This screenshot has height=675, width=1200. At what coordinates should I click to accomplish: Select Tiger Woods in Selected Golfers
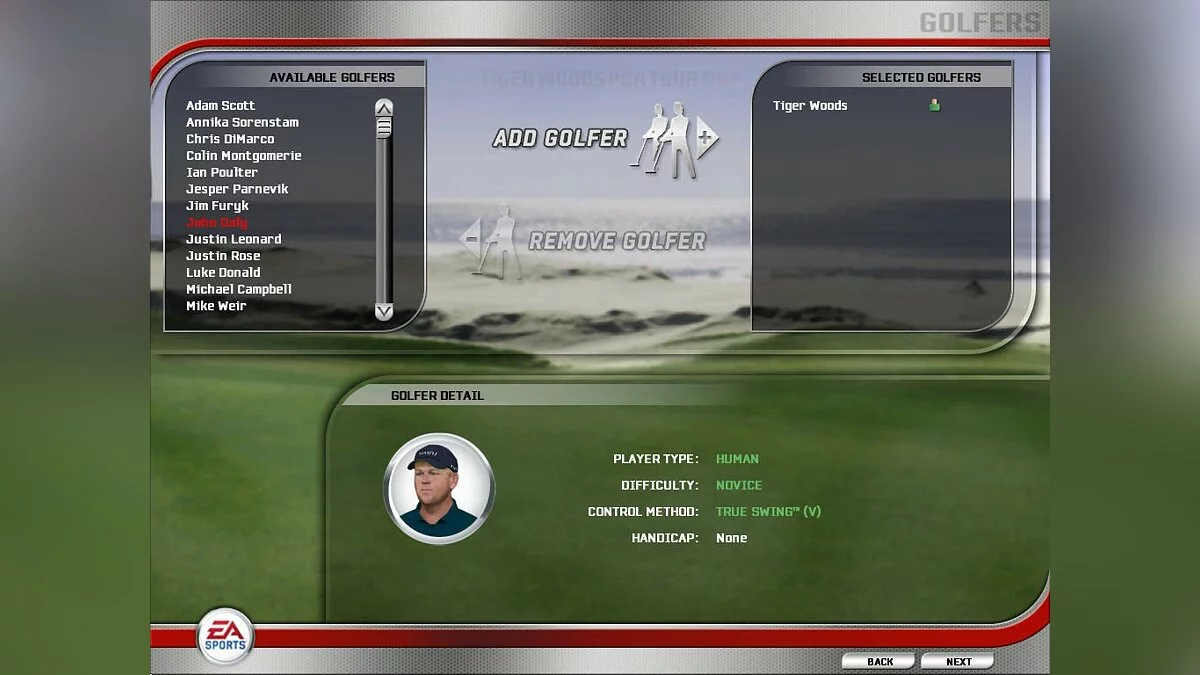(810, 105)
